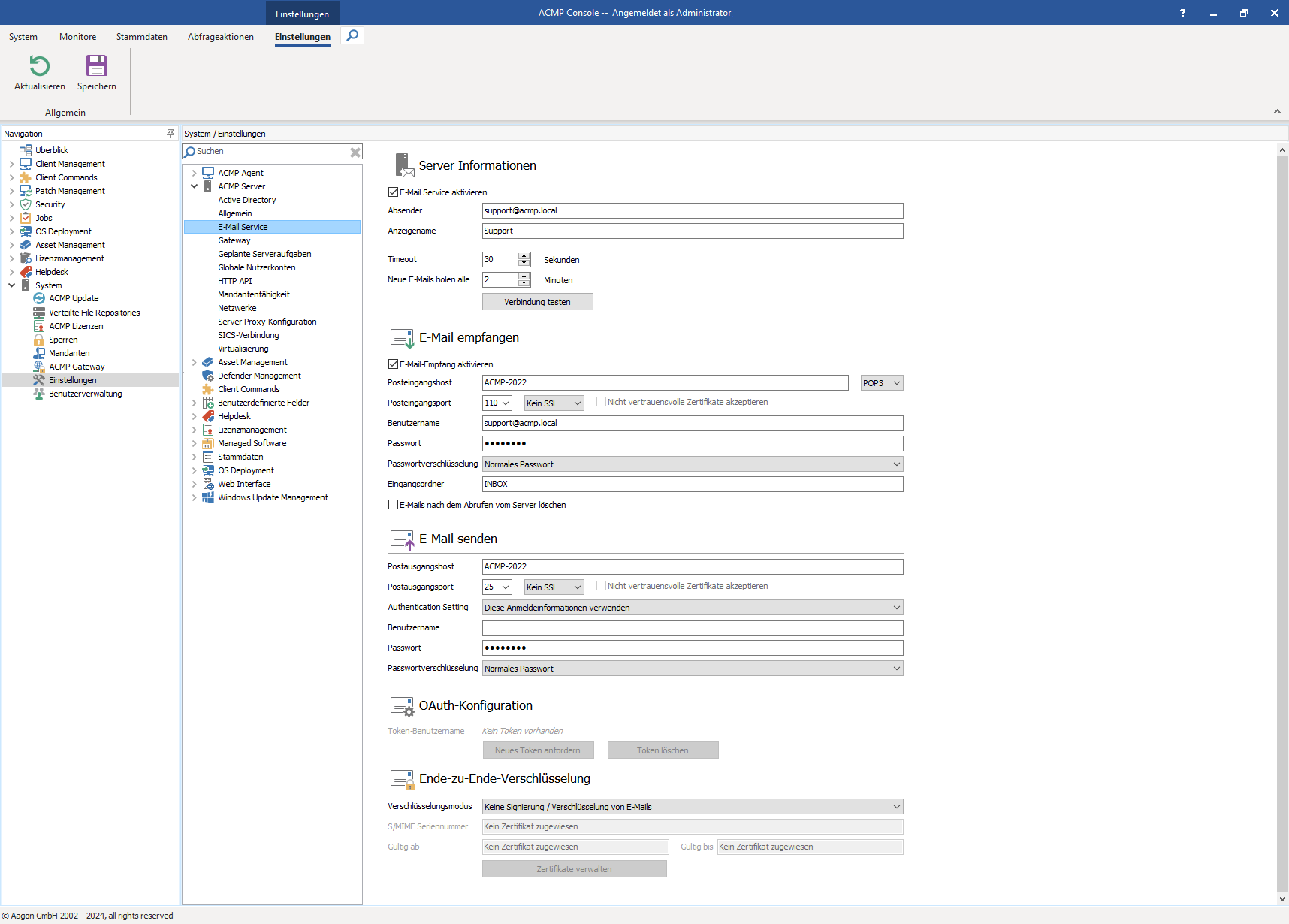Disable E-Mail Service aktivieren
The height and width of the screenshot is (924, 1289).
click(x=393, y=192)
